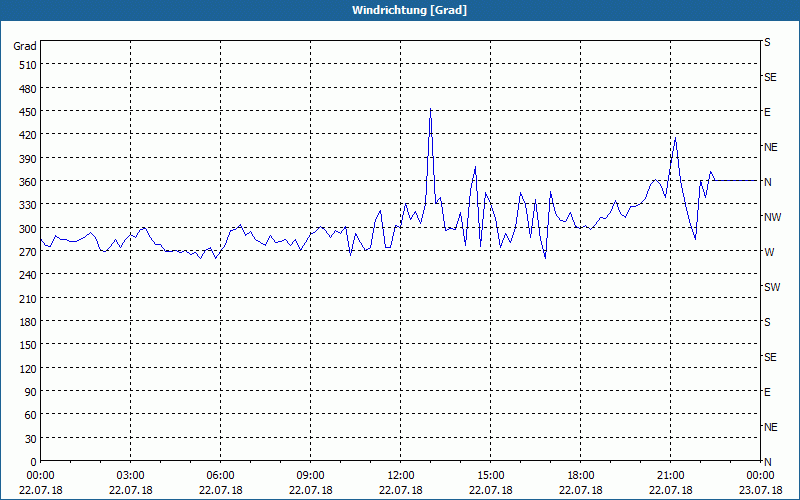Select the 30 y-axis value
800x500 pixels.
[31, 439]
